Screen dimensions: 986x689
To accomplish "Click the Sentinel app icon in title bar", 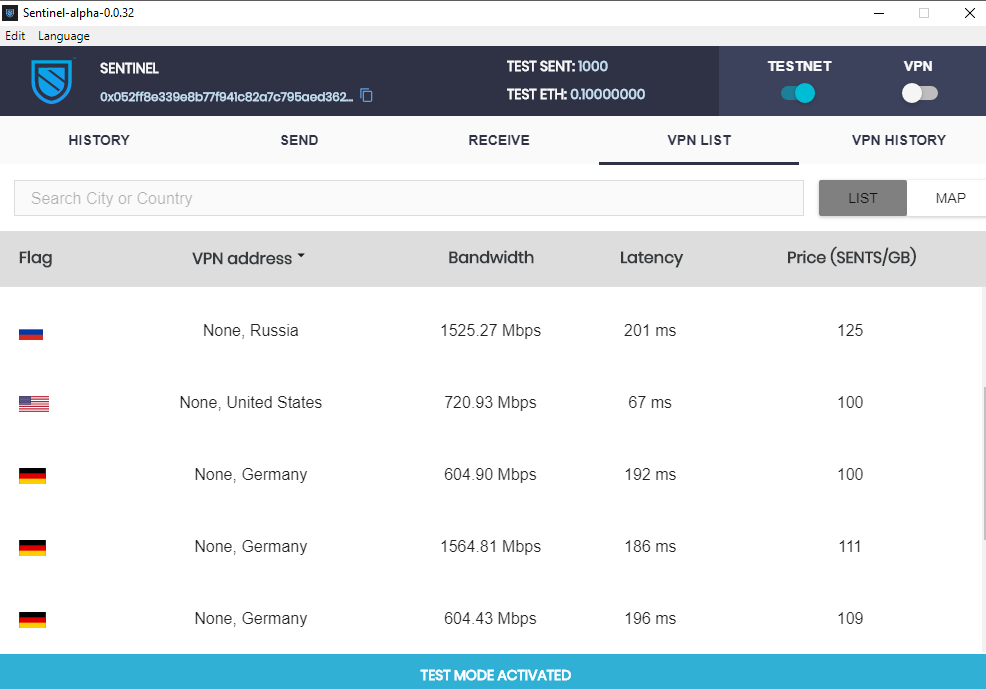I will (x=10, y=13).
